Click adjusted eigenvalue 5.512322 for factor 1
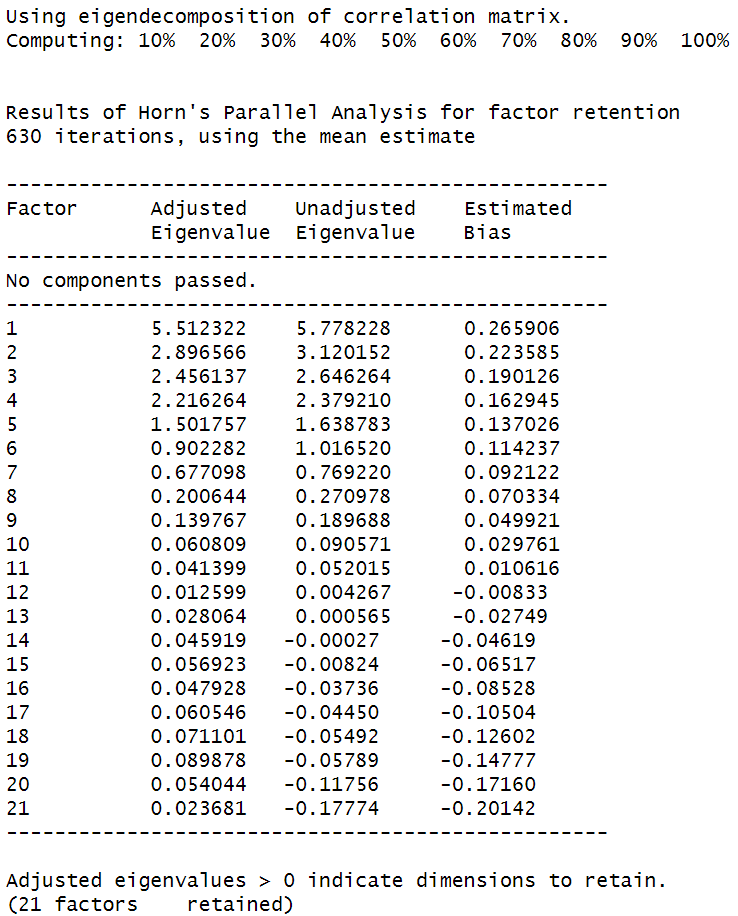The height and width of the screenshot is (916, 738). tap(198, 329)
